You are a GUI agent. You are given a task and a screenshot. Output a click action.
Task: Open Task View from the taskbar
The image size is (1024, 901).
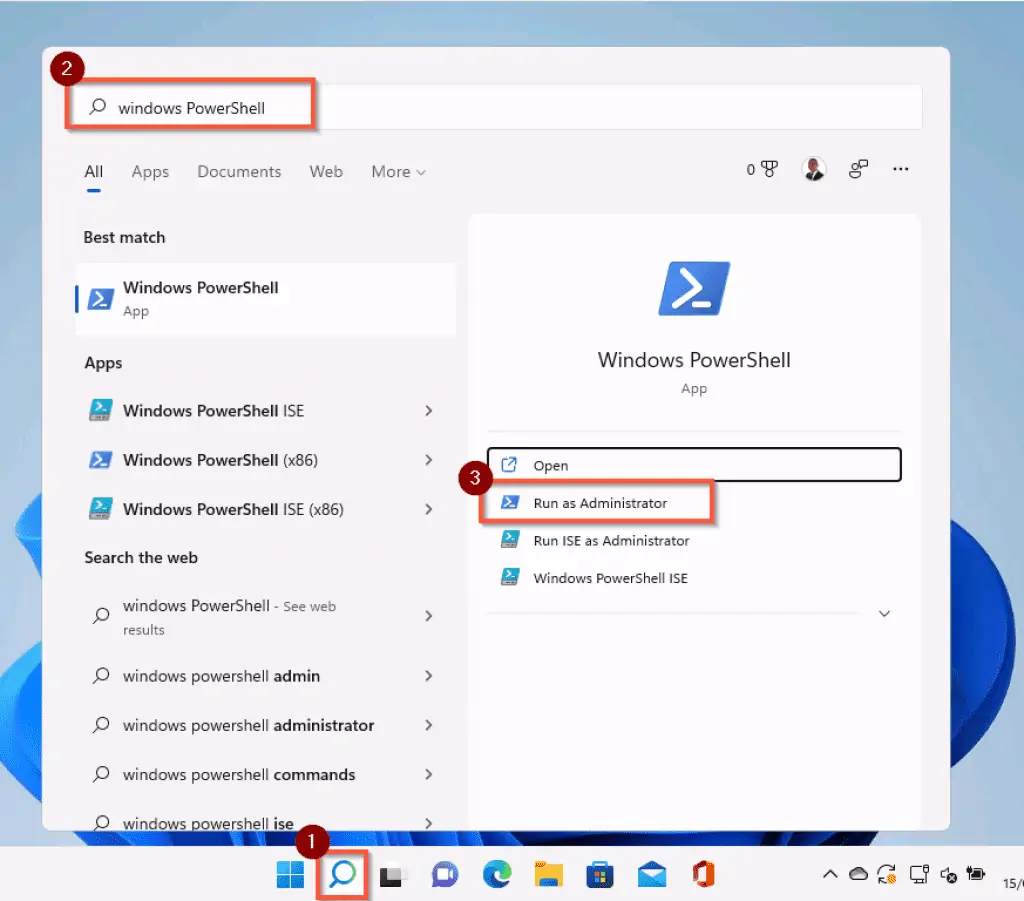coord(392,875)
